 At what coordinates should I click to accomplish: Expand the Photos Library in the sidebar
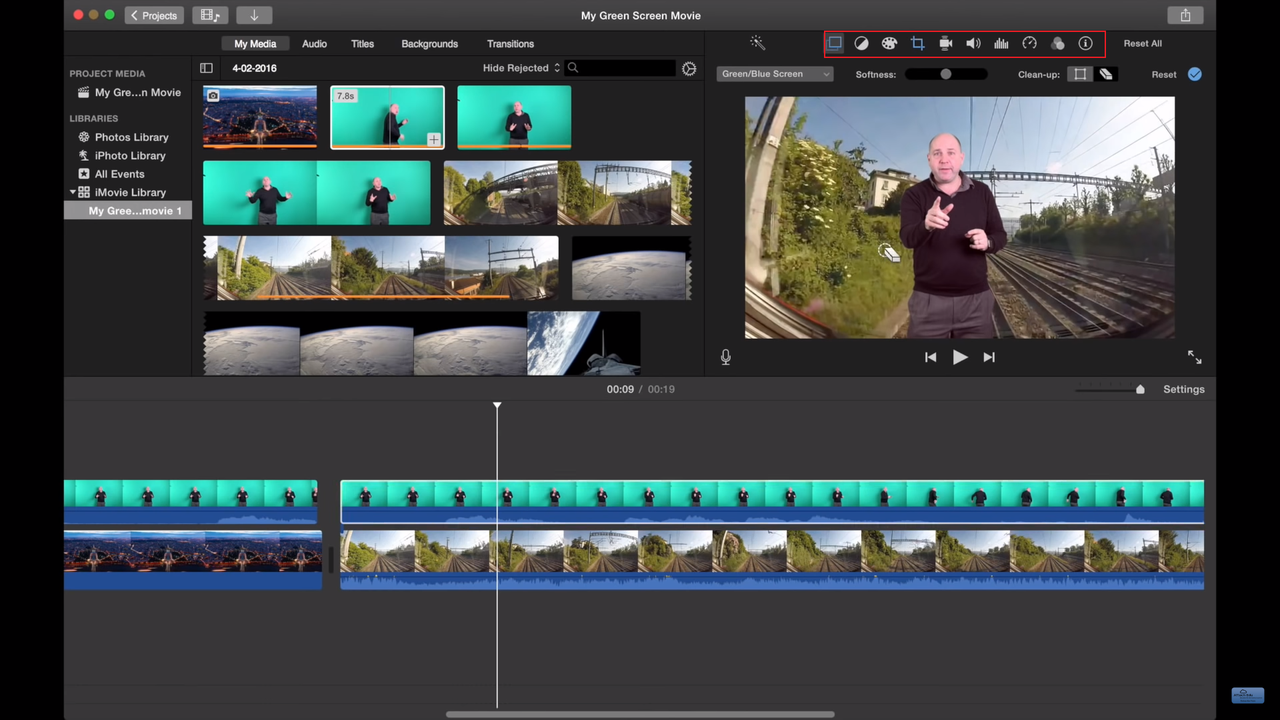coord(131,137)
